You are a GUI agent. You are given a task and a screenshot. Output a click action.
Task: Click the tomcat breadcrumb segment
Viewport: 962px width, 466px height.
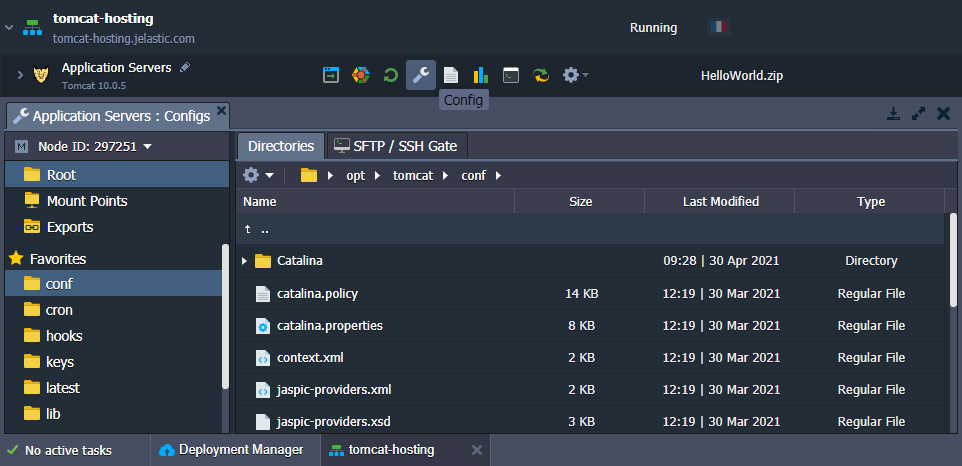pyautogui.click(x=413, y=175)
